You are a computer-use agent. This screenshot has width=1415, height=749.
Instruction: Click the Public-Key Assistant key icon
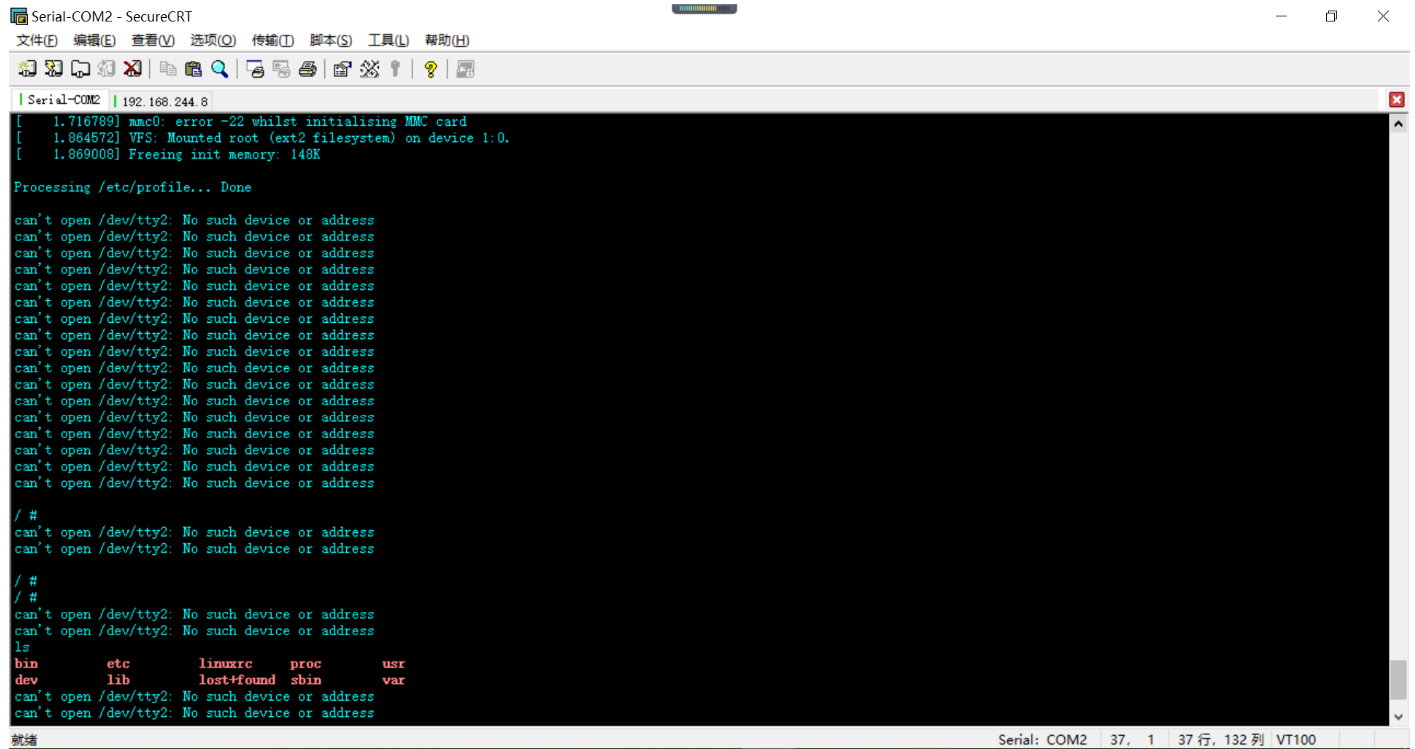point(395,69)
